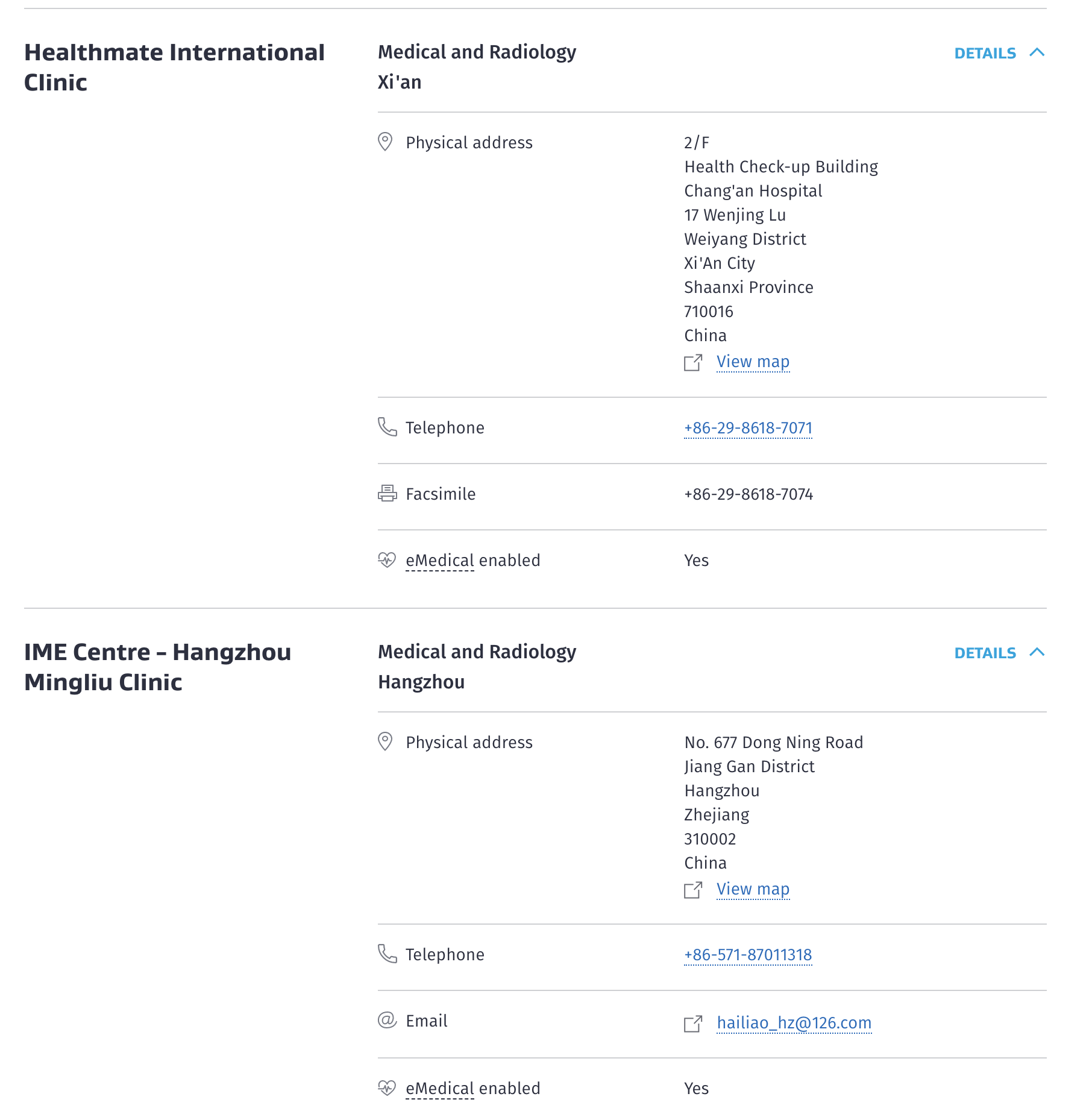
Task: Click external link icon beside Xi'an View map
Action: (693, 362)
